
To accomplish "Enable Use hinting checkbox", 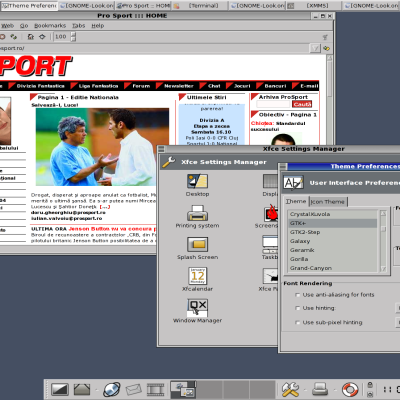I will tap(298, 308).
